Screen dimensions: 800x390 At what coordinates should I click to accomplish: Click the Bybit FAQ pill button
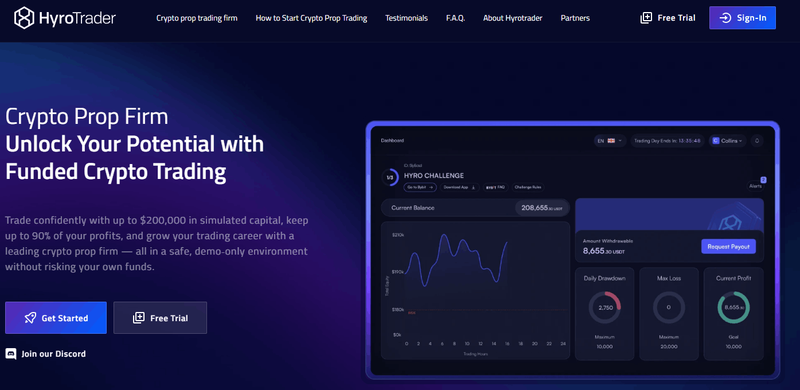click(495, 187)
